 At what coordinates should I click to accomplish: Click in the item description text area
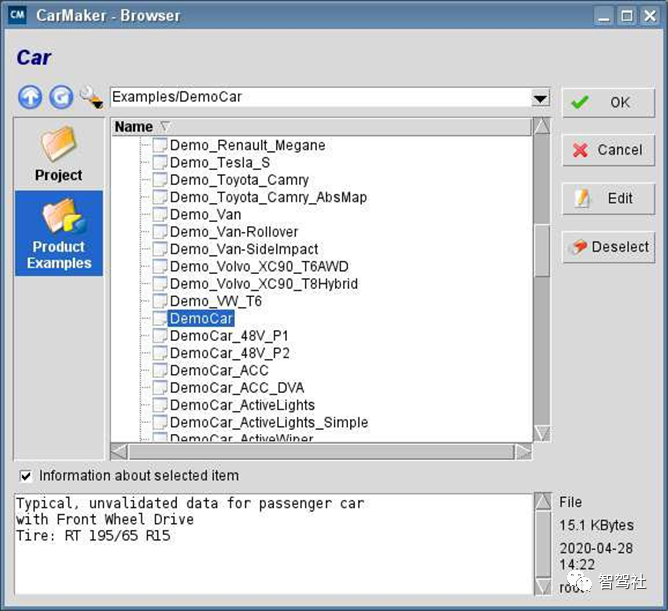274,544
